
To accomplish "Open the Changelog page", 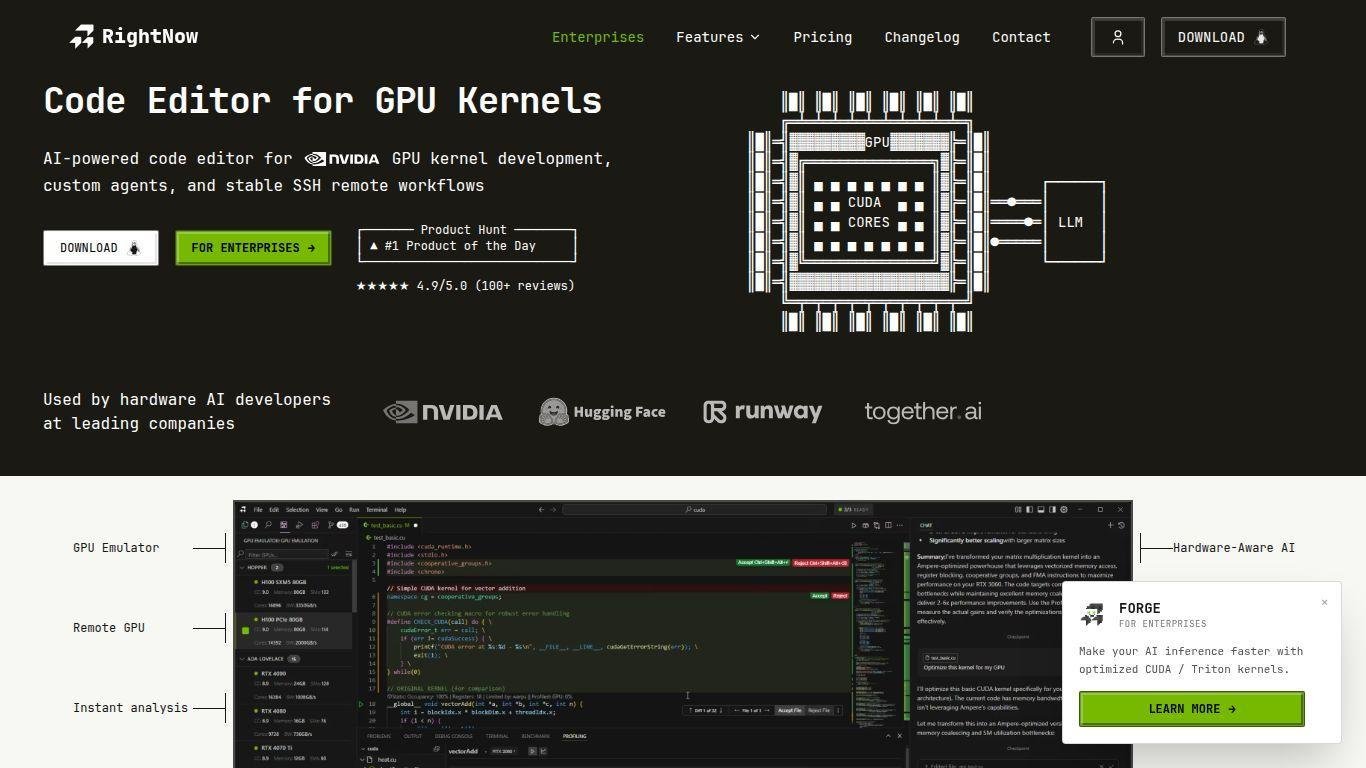I will point(921,37).
